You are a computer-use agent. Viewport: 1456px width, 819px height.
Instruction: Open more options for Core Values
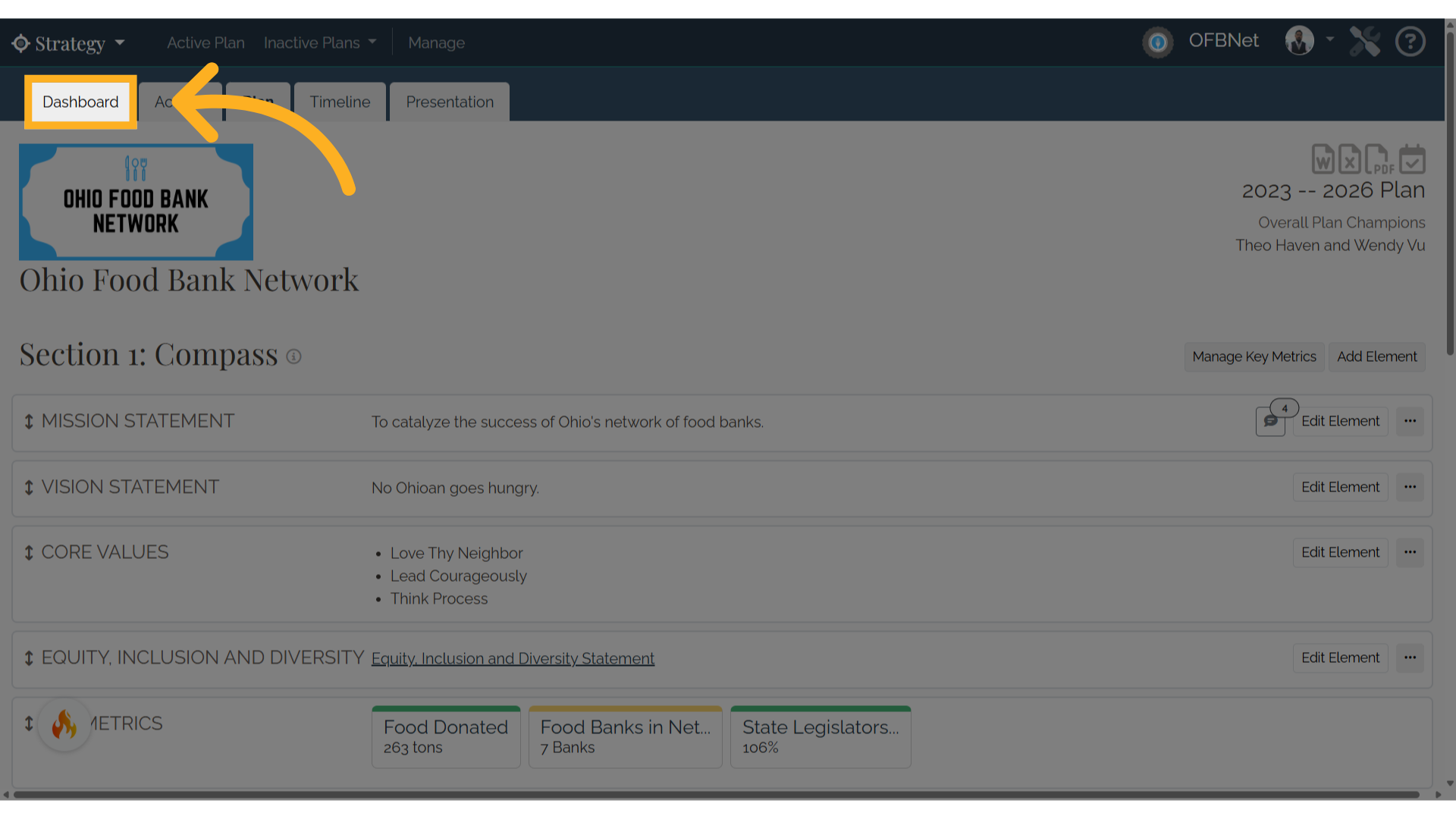pos(1410,552)
